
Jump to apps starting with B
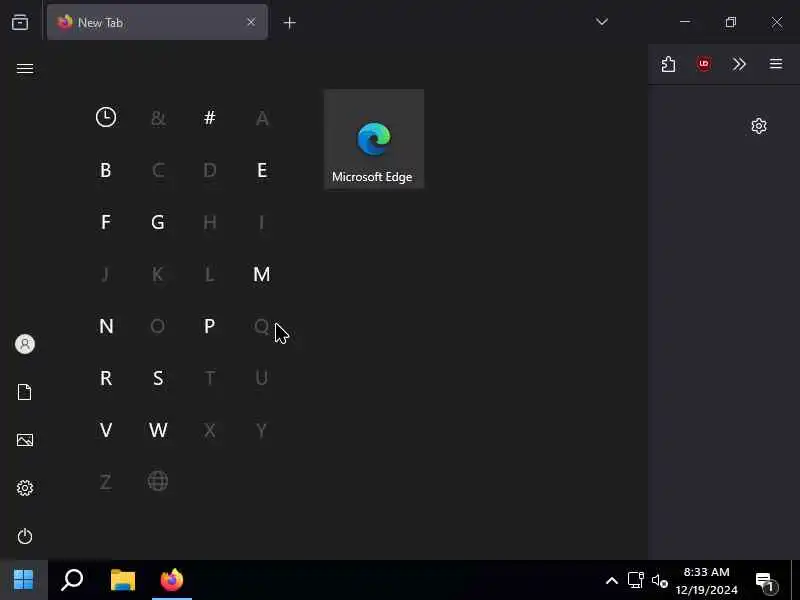point(105,170)
